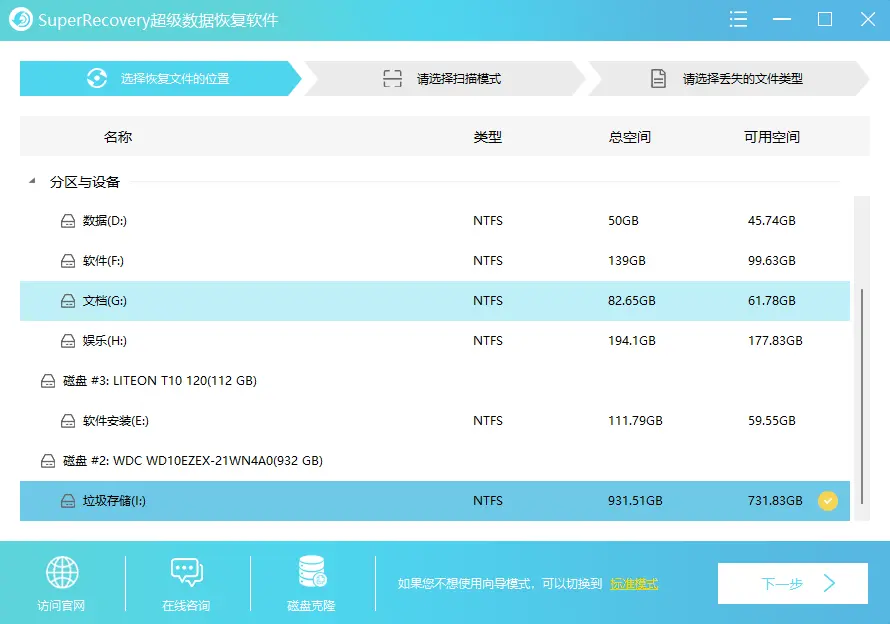This screenshot has height=624, width=890.
Task: Open the title bar menu list icon
Action: click(738, 19)
